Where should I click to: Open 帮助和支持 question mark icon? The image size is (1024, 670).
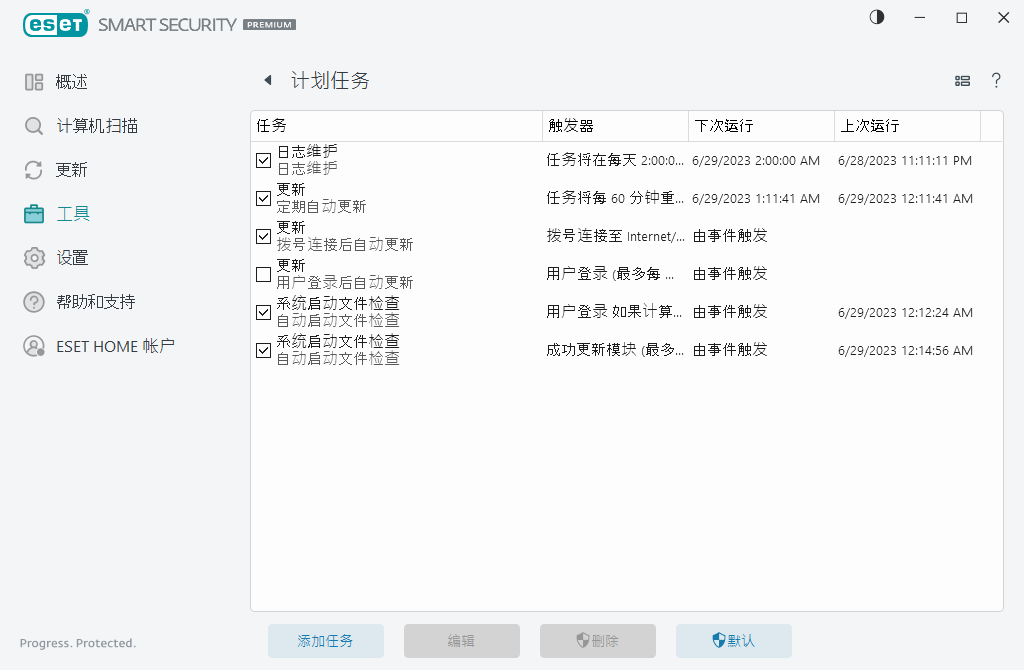click(x=33, y=301)
